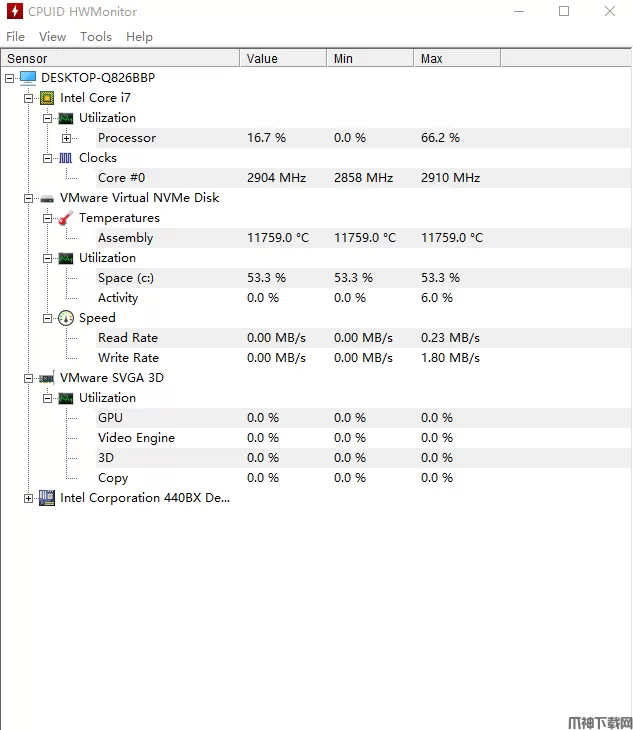Select the Write Rate sensor row
The height and width of the screenshot is (730, 633).
(128, 358)
